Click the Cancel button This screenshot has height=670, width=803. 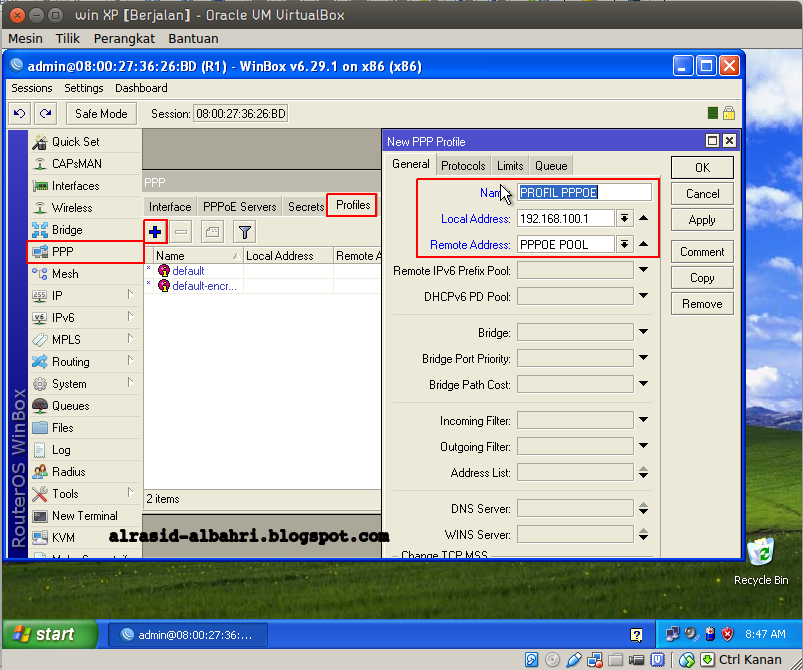pos(702,194)
